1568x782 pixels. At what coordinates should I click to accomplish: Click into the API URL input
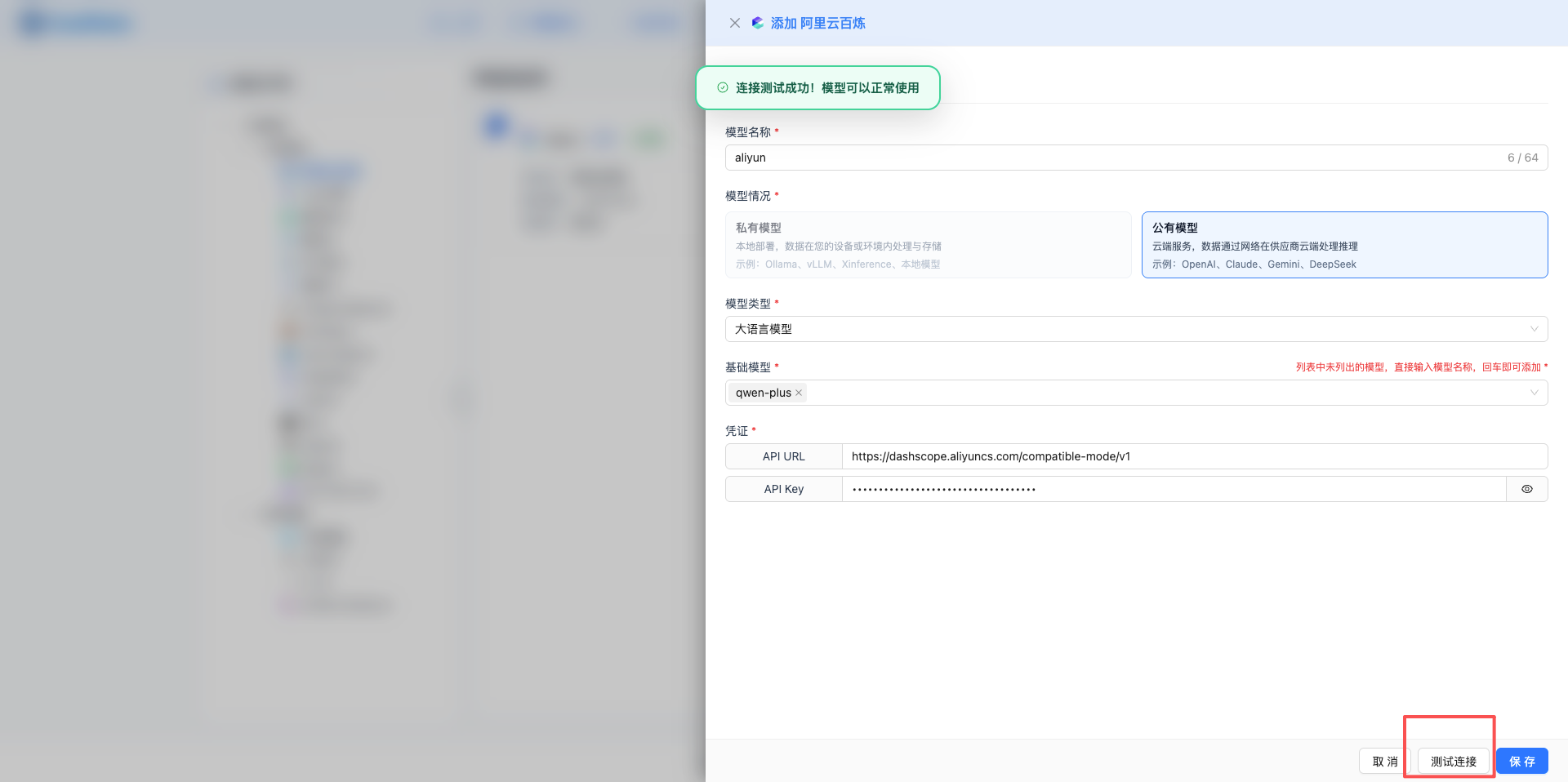[x=1192, y=456]
